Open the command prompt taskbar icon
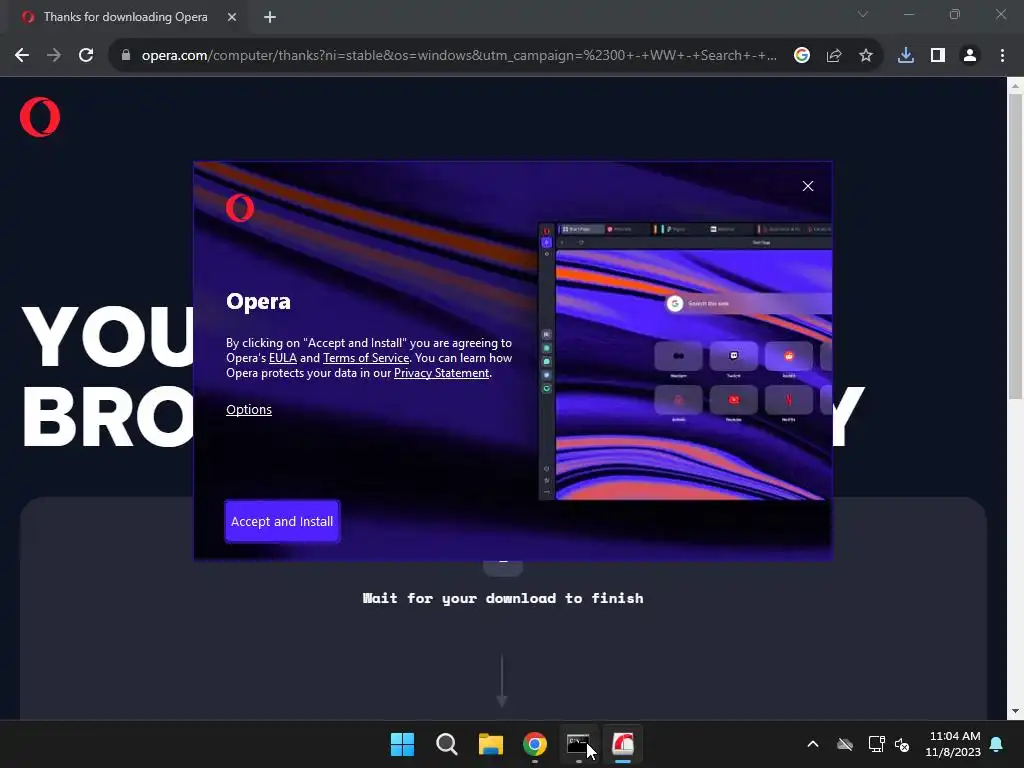 pyautogui.click(x=579, y=744)
